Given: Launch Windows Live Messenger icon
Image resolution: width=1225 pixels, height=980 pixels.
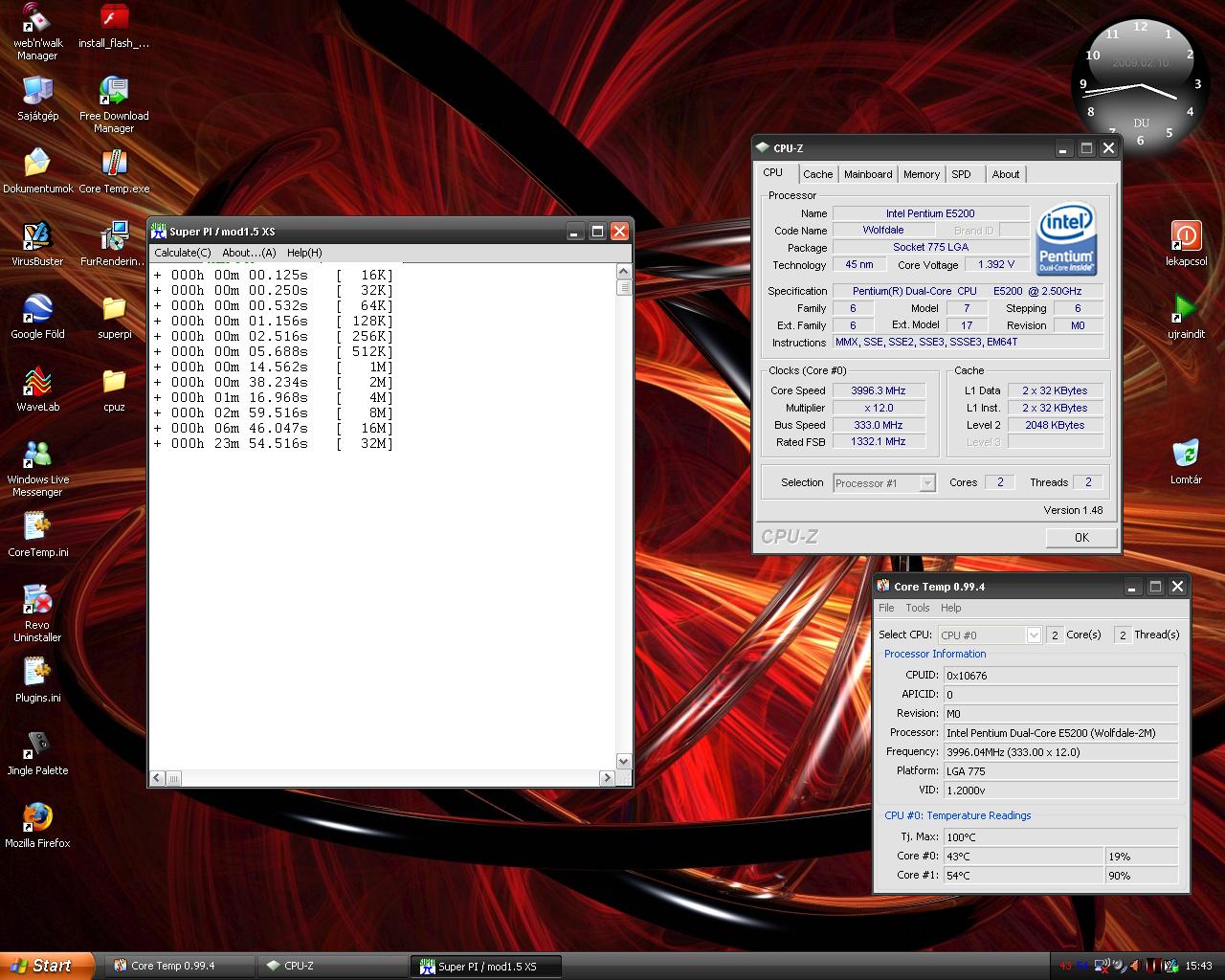Looking at the screenshot, I should 37,469.
